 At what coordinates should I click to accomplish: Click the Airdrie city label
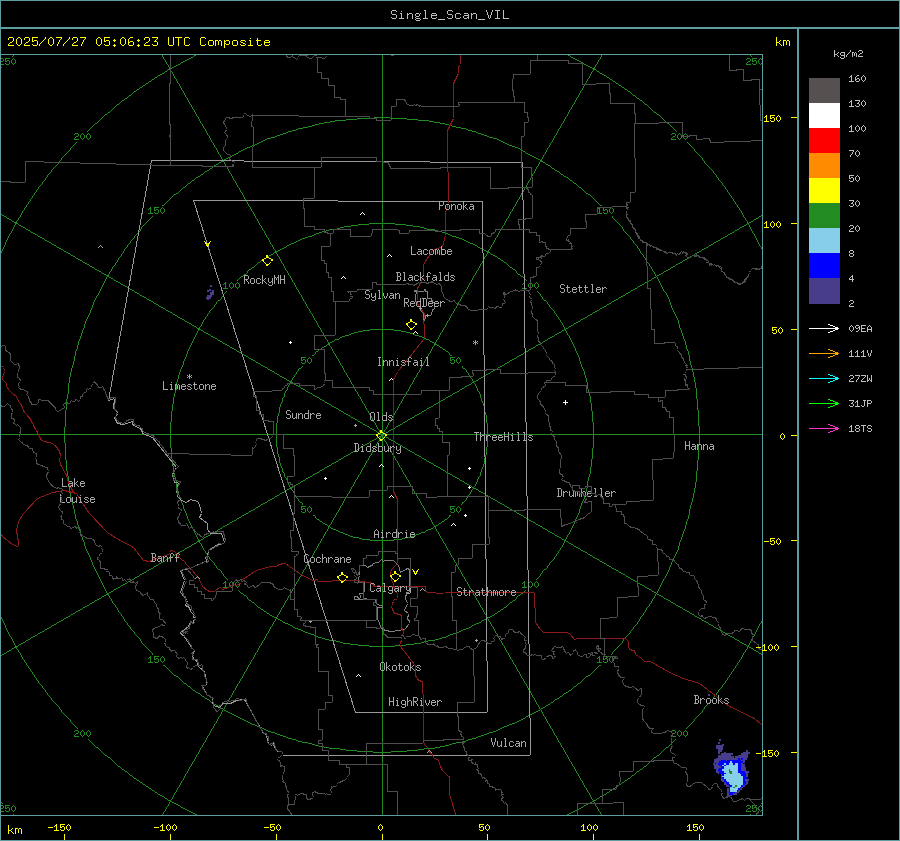[394, 534]
